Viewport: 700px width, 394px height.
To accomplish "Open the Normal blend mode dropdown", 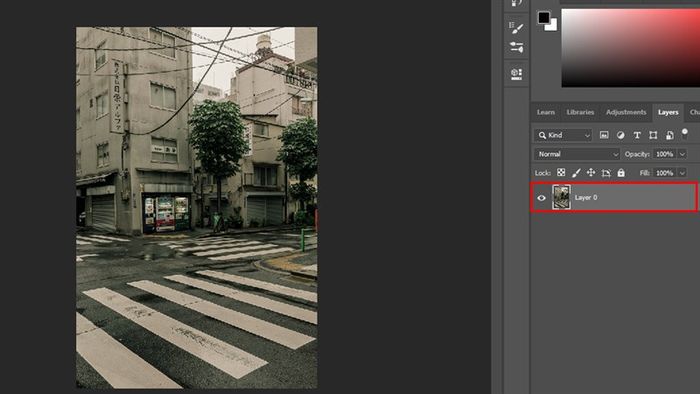I will [577, 154].
